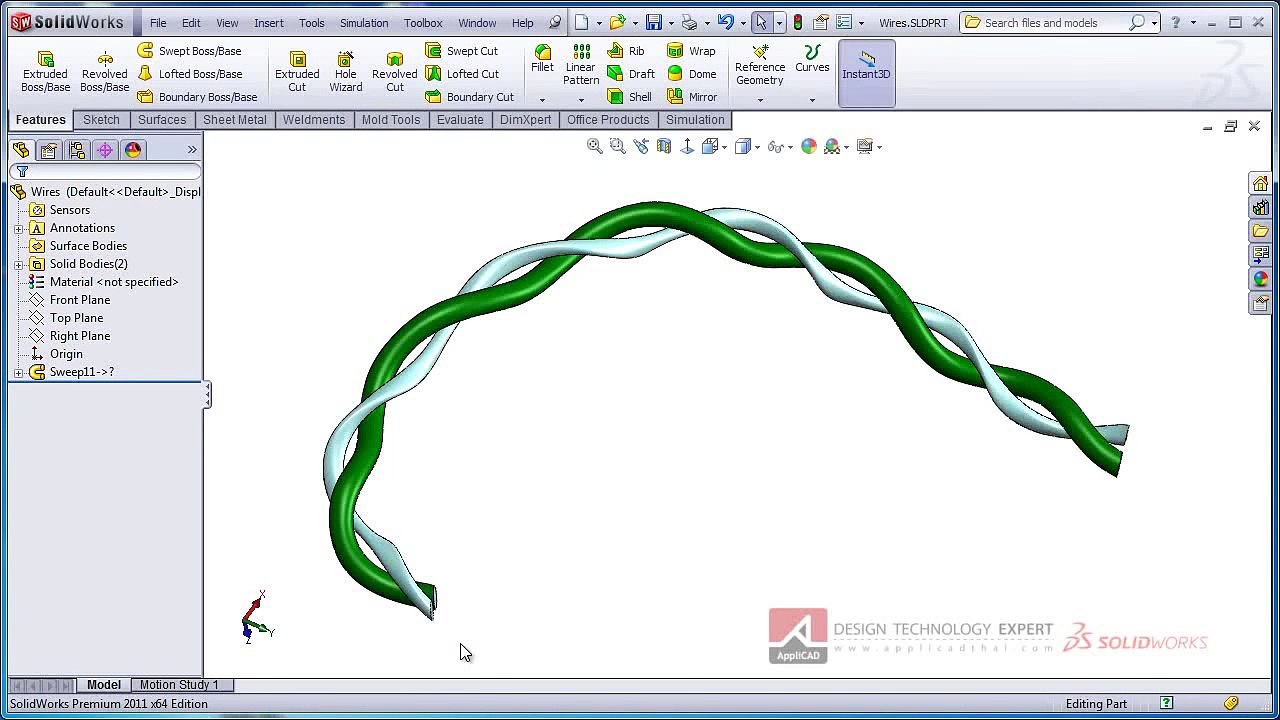Click the Zoom to Fit icon
1280x720 pixels.
tap(595, 146)
